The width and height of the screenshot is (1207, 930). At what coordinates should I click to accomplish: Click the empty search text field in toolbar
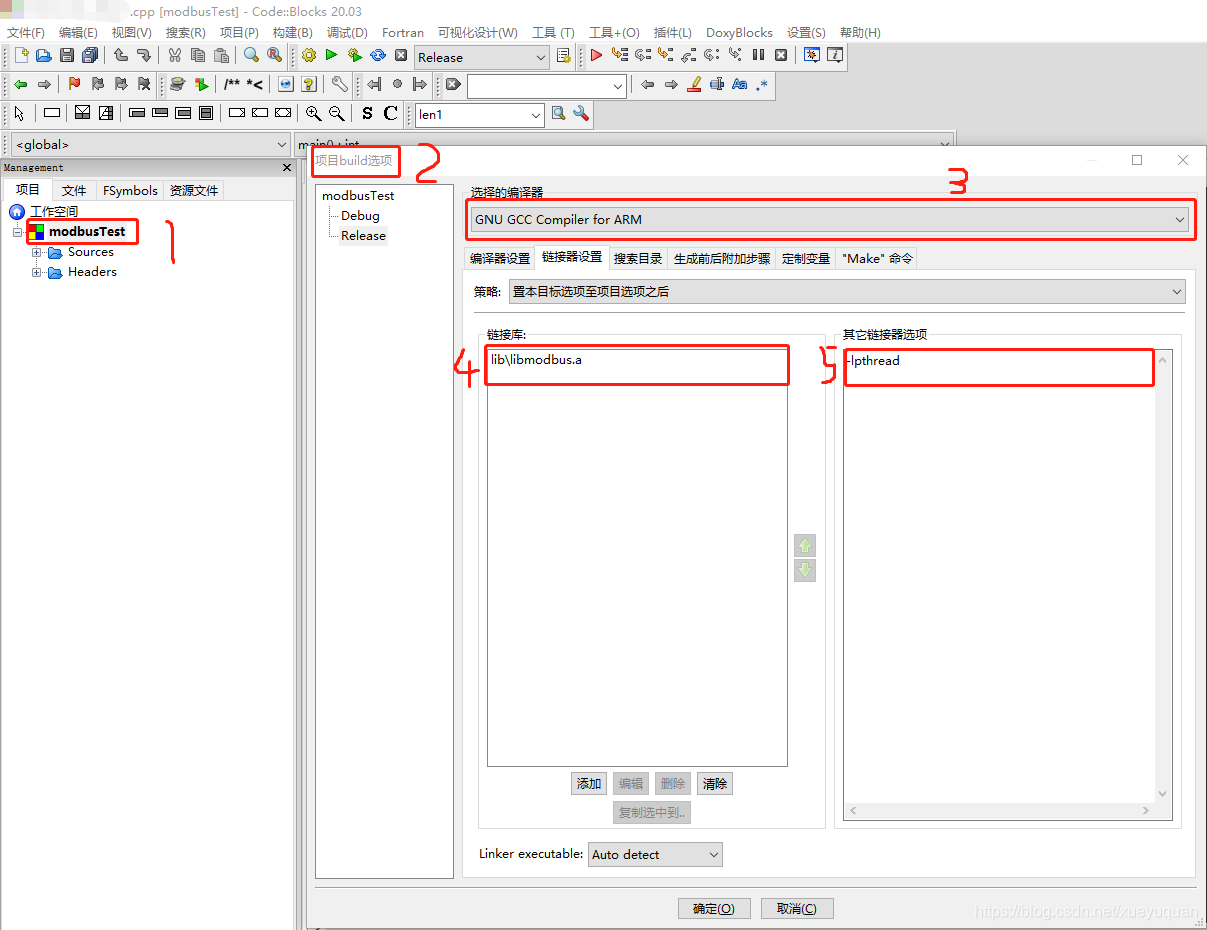point(546,86)
